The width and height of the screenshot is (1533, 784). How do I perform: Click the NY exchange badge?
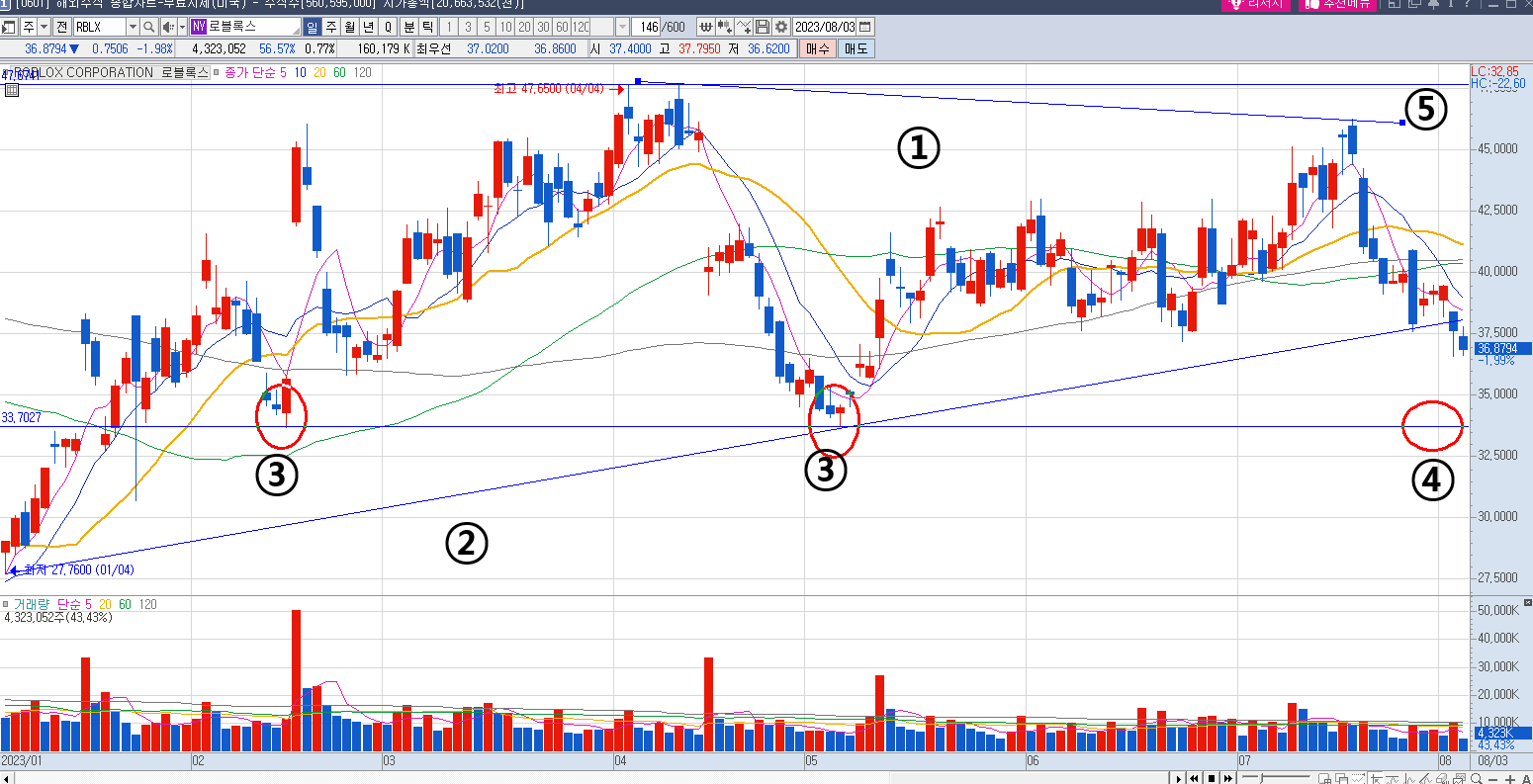[199, 27]
